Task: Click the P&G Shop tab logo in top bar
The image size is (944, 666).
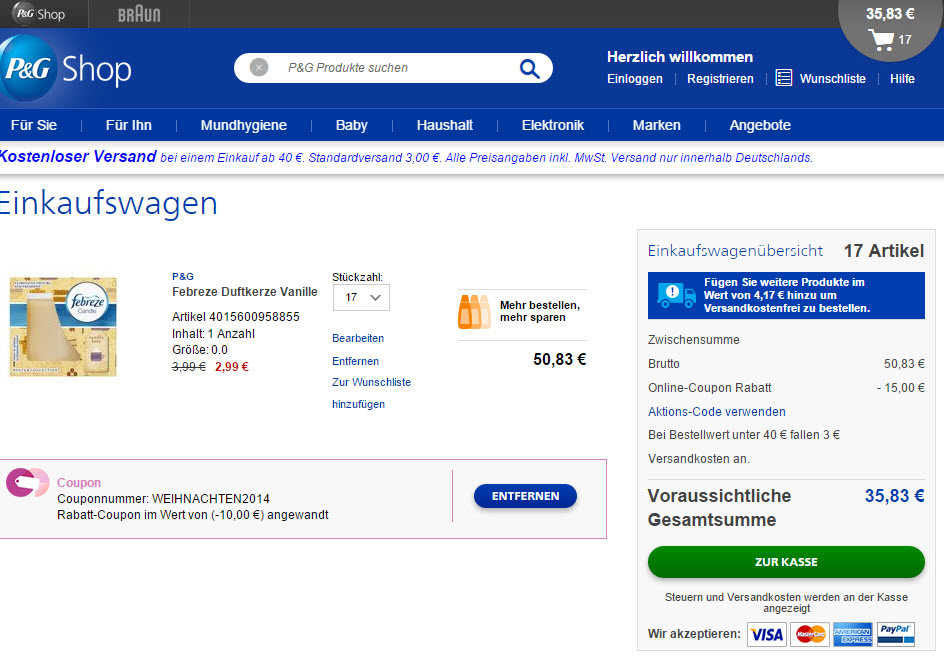Action: (39, 13)
